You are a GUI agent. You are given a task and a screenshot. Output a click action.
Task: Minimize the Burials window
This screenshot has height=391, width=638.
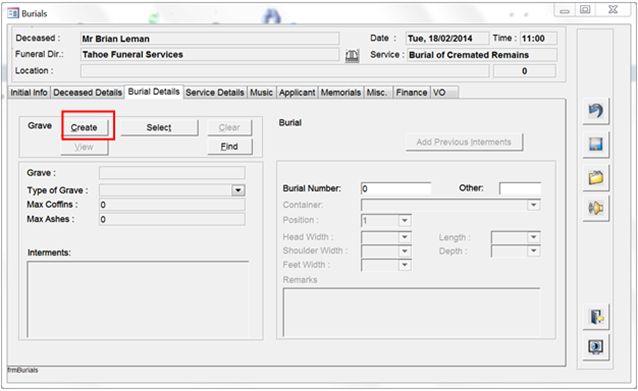[564, 10]
